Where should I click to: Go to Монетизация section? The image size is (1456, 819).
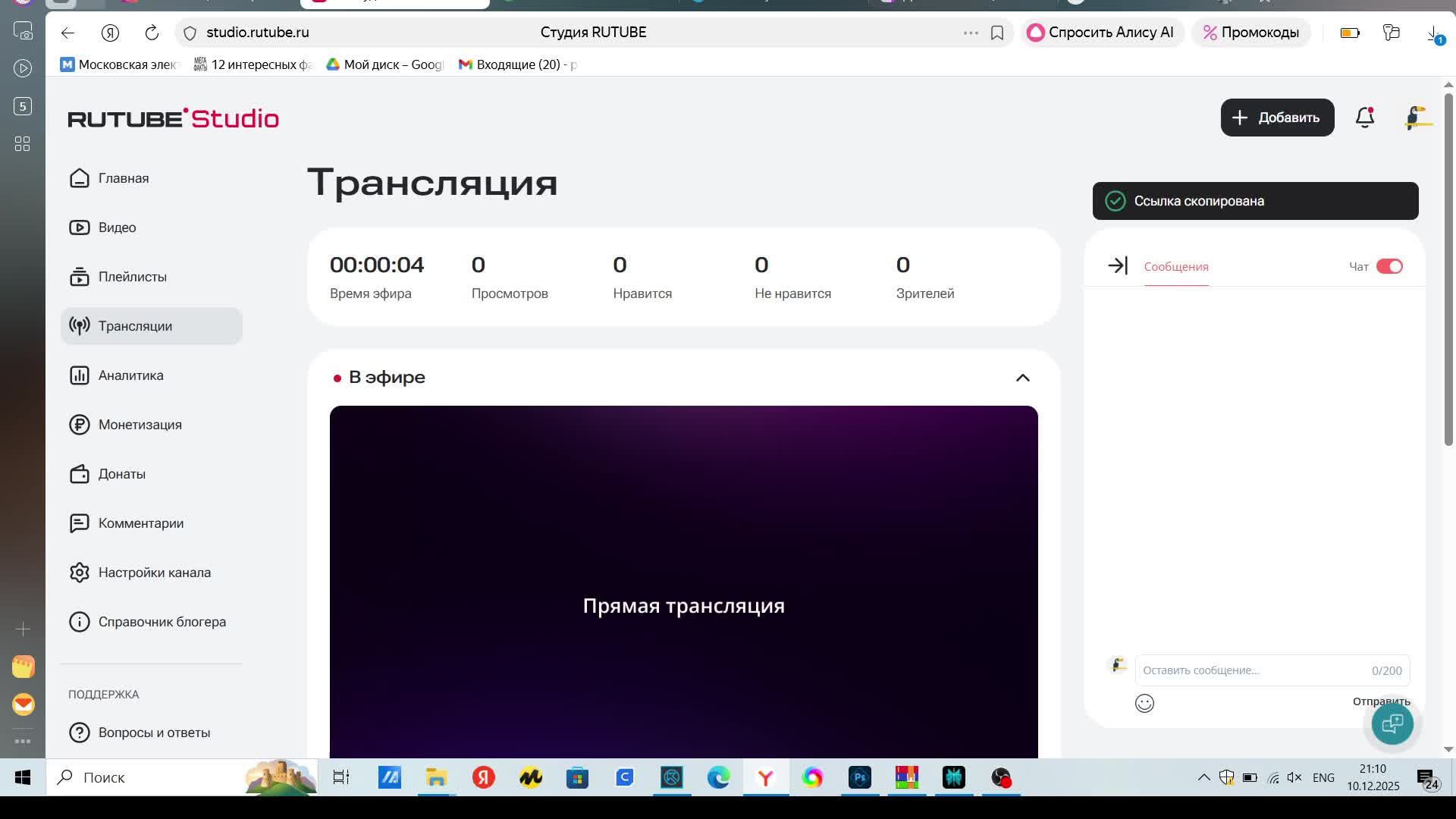tap(140, 425)
